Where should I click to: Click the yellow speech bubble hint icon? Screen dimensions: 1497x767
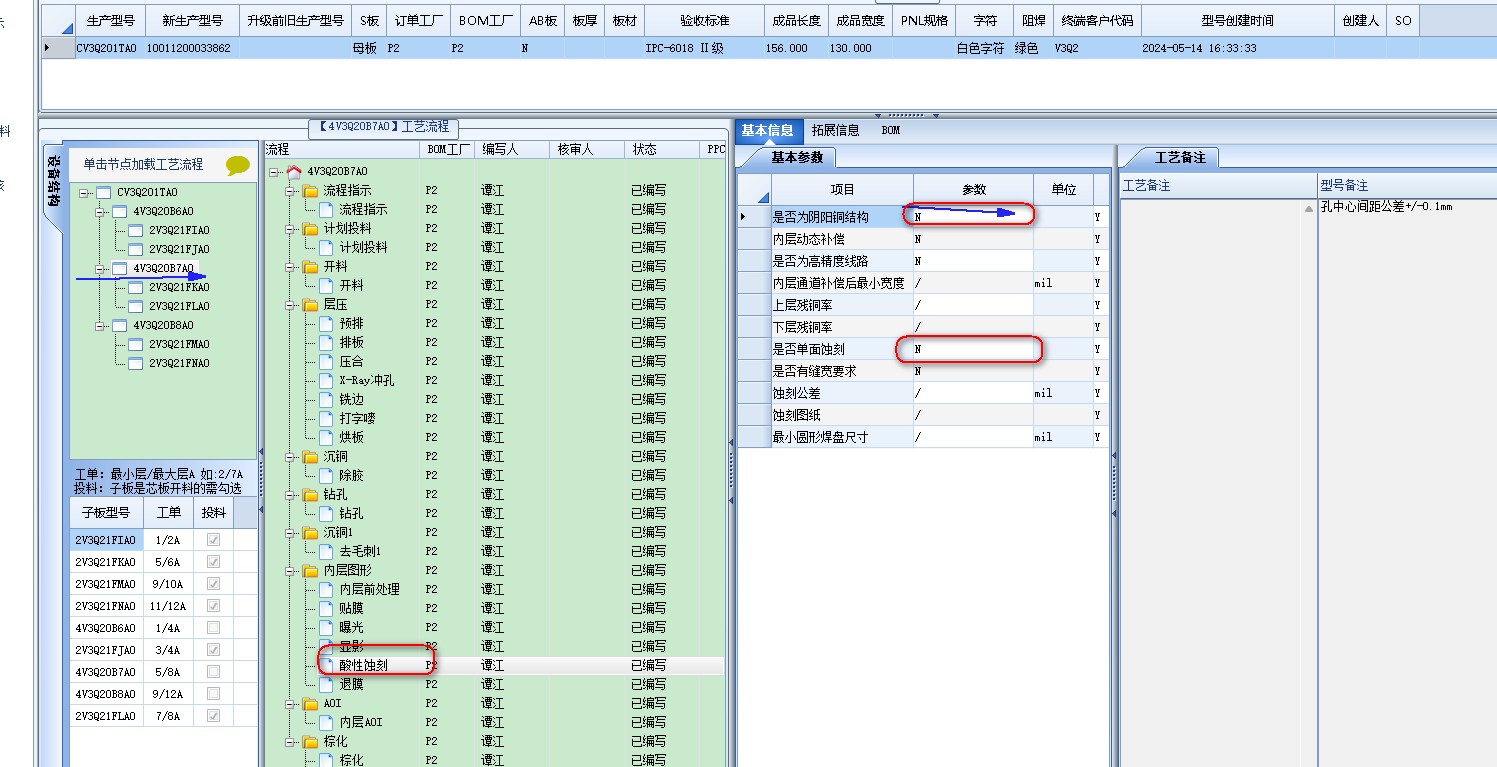[x=238, y=165]
